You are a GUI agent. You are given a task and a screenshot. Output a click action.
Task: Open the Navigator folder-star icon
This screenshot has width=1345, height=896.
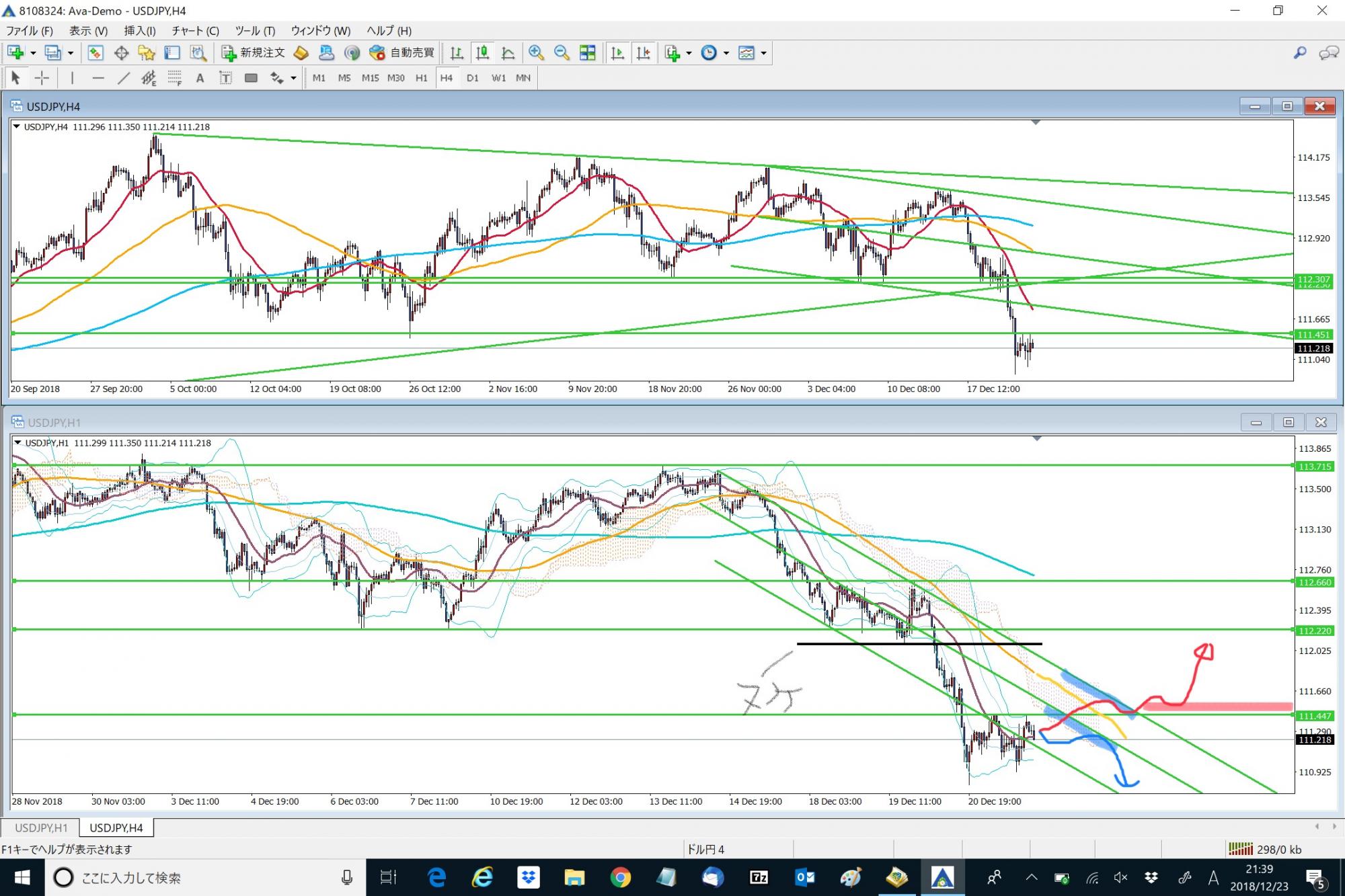pos(146,52)
